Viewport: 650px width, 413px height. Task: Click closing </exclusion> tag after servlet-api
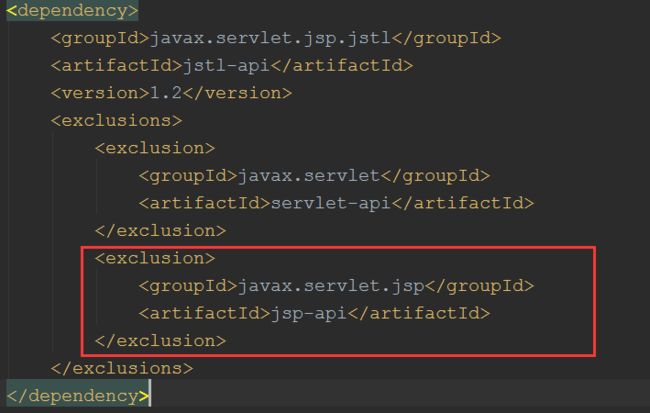(160, 231)
